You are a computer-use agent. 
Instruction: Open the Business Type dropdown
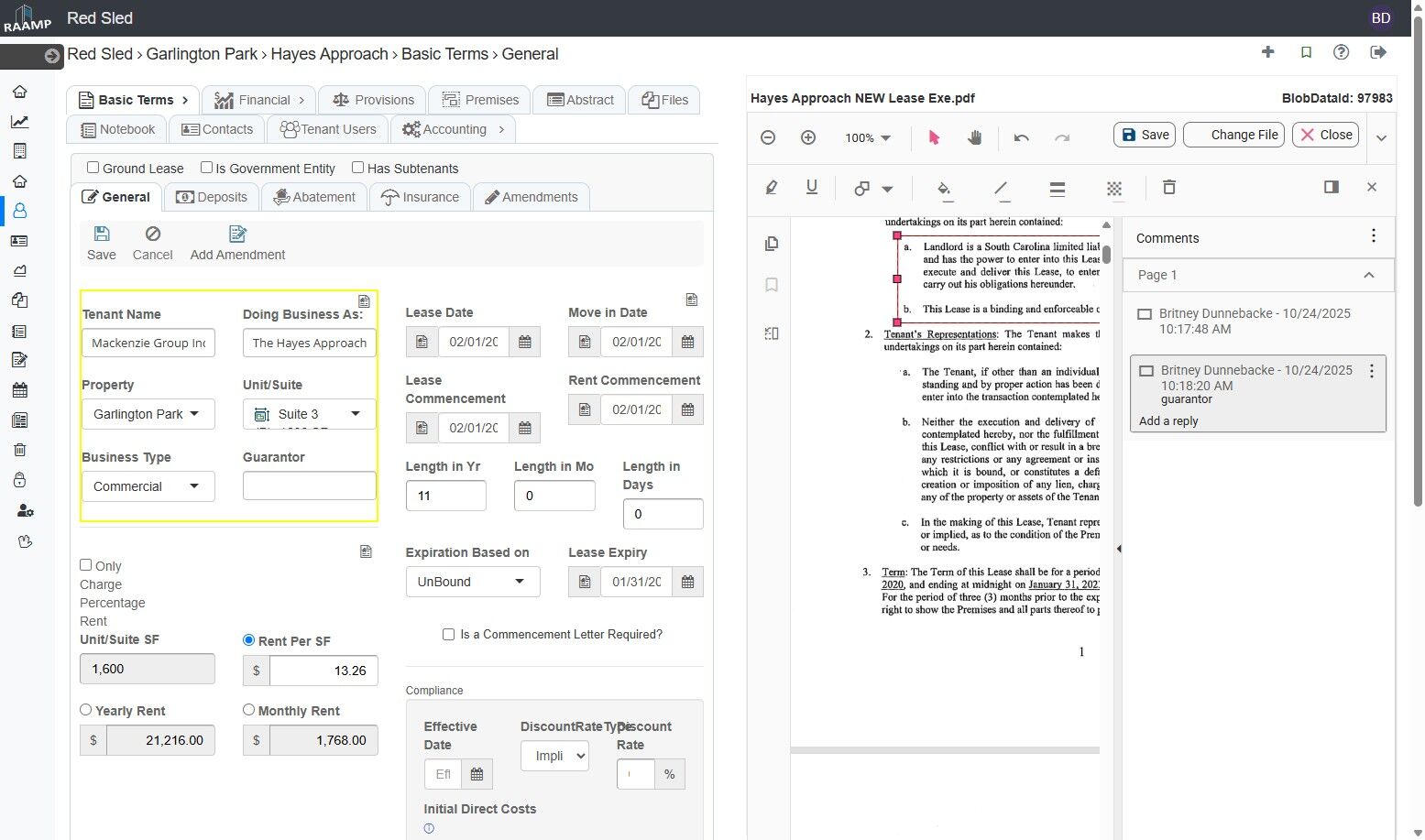(x=148, y=486)
